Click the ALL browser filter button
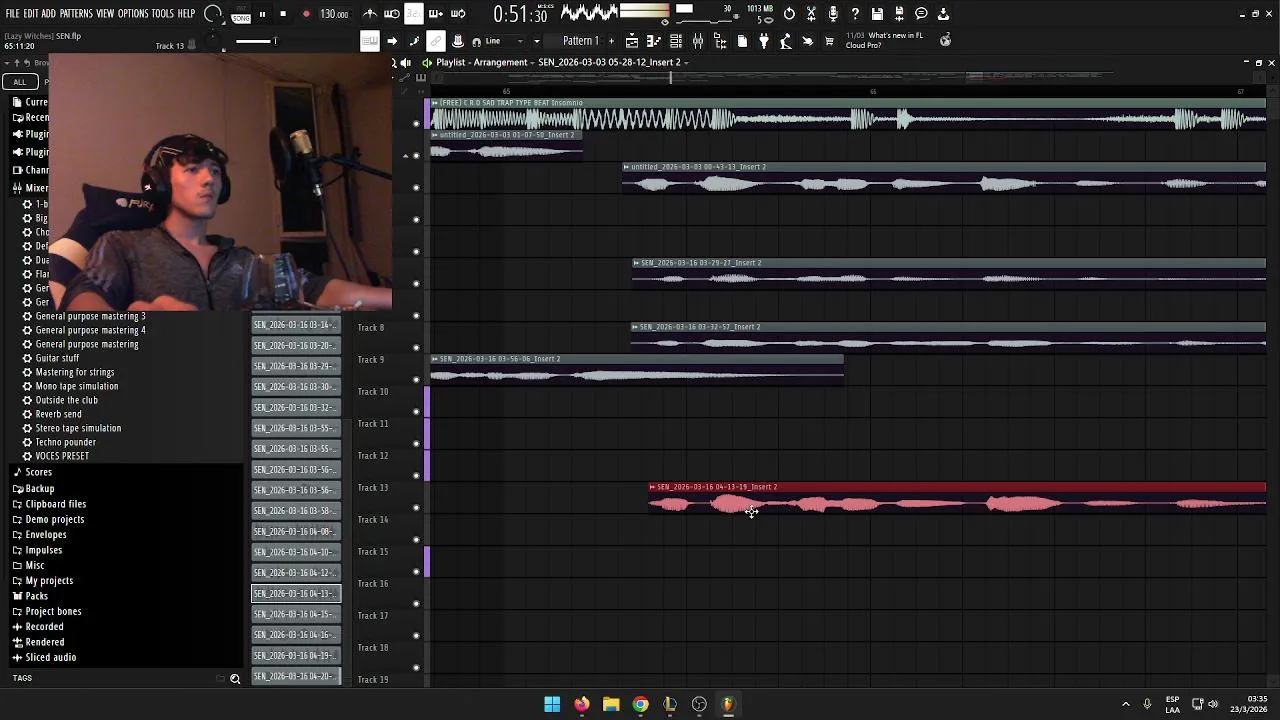The image size is (1280, 720). [19, 82]
